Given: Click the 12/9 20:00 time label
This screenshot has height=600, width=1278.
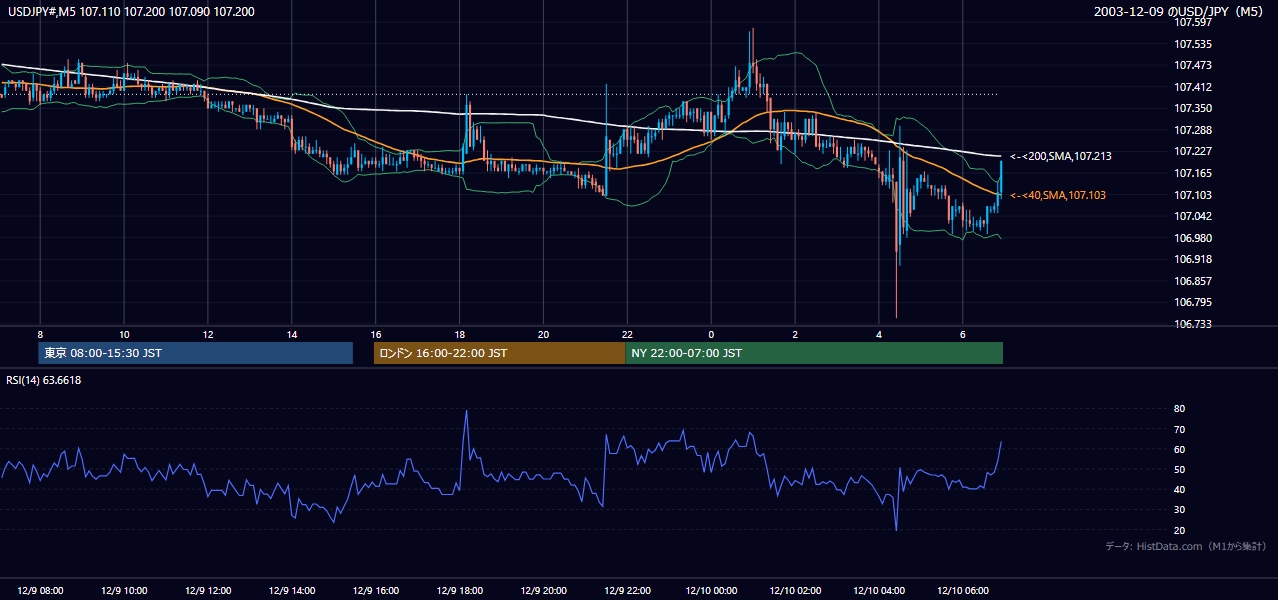Looking at the screenshot, I should coord(543,591).
